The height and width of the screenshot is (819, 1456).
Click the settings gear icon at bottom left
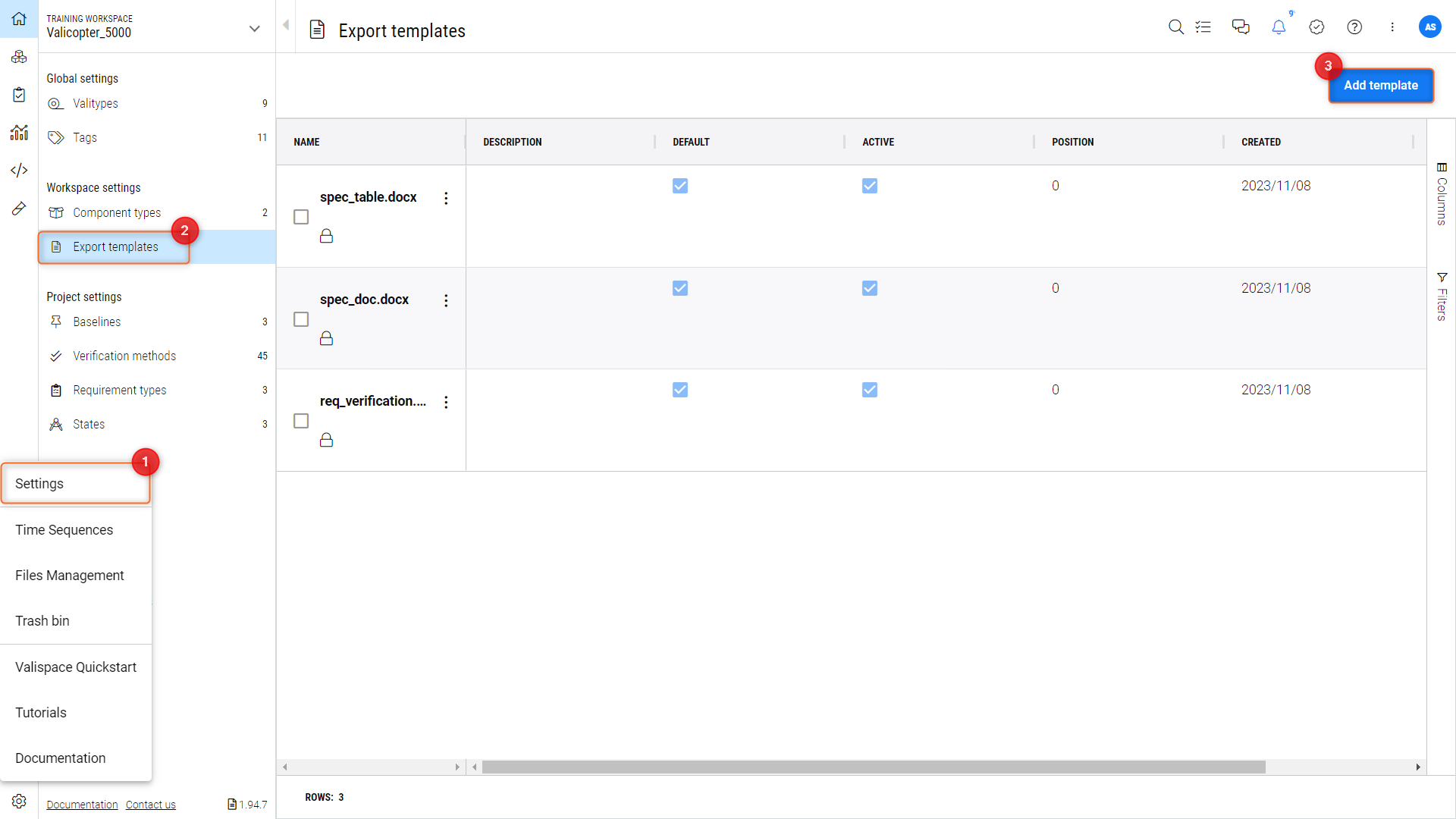[19, 801]
